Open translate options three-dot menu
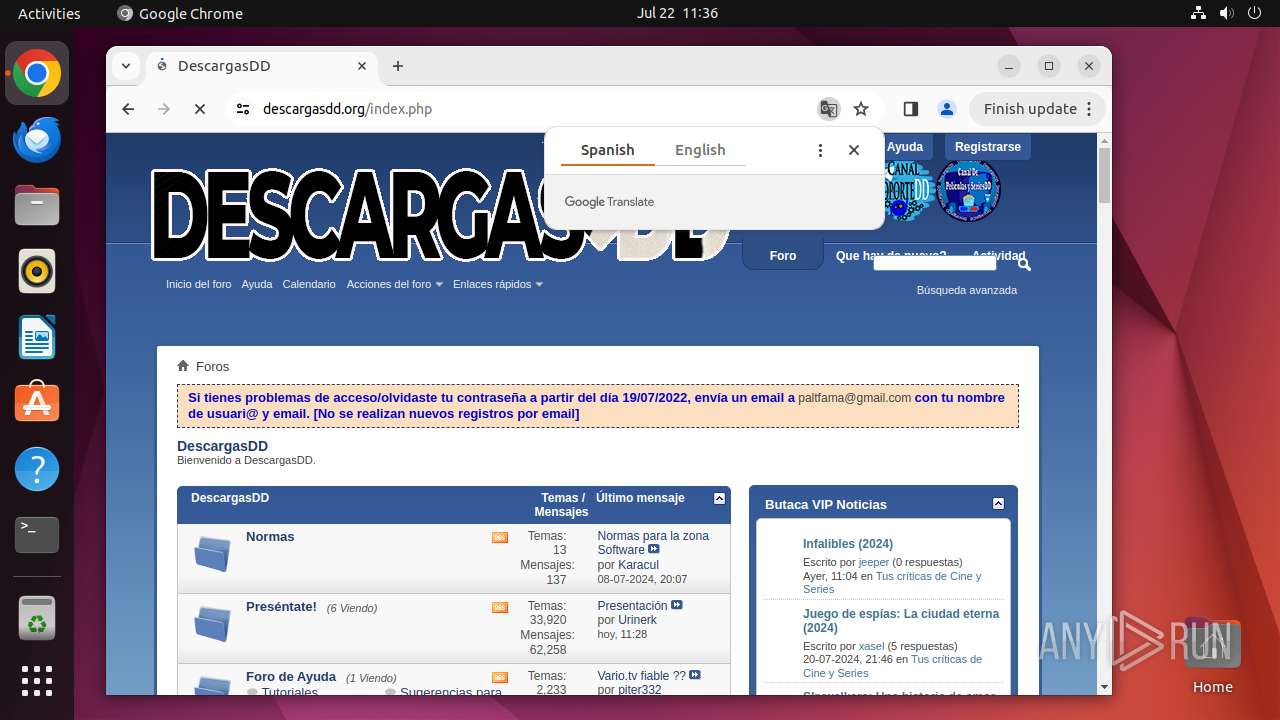Image resolution: width=1280 pixels, height=720 pixels. click(x=820, y=150)
